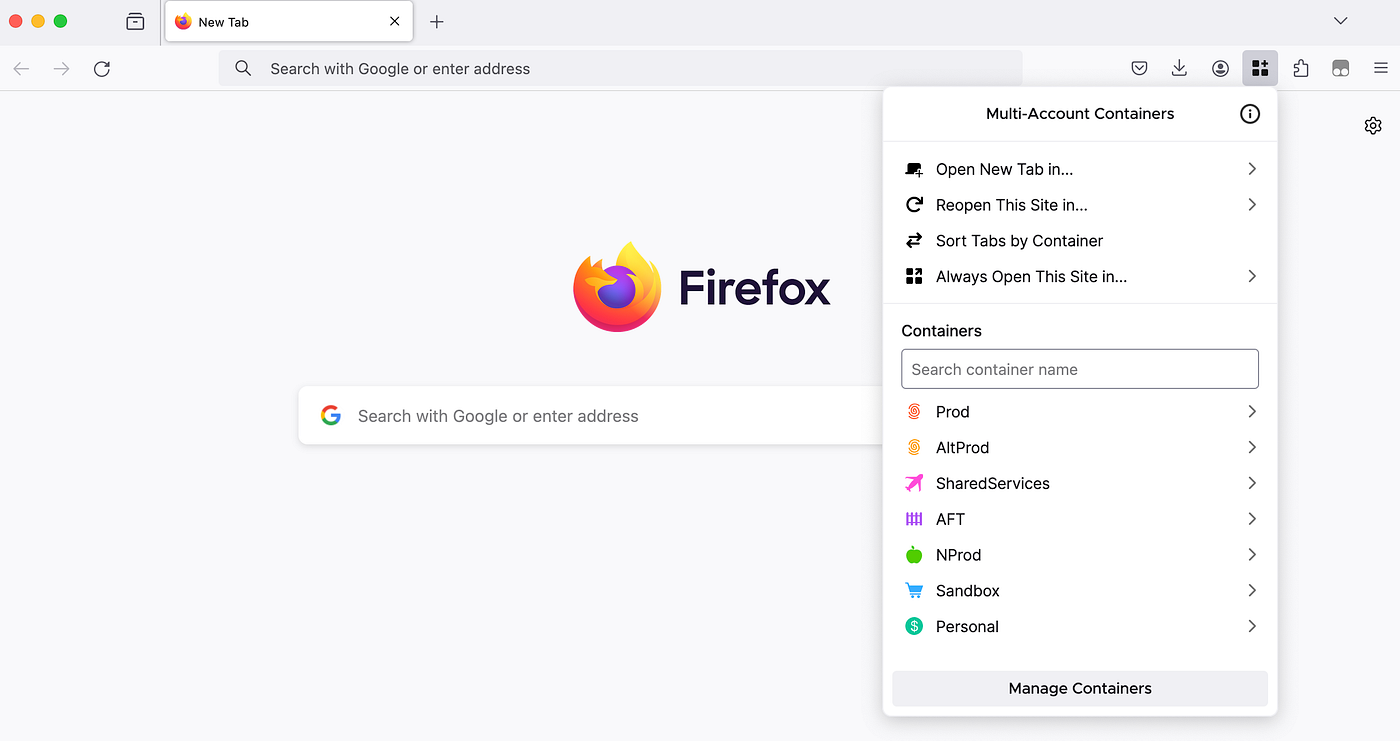This screenshot has height=741, width=1400.
Task: Click the Manage Containers button
Action: 1080,688
